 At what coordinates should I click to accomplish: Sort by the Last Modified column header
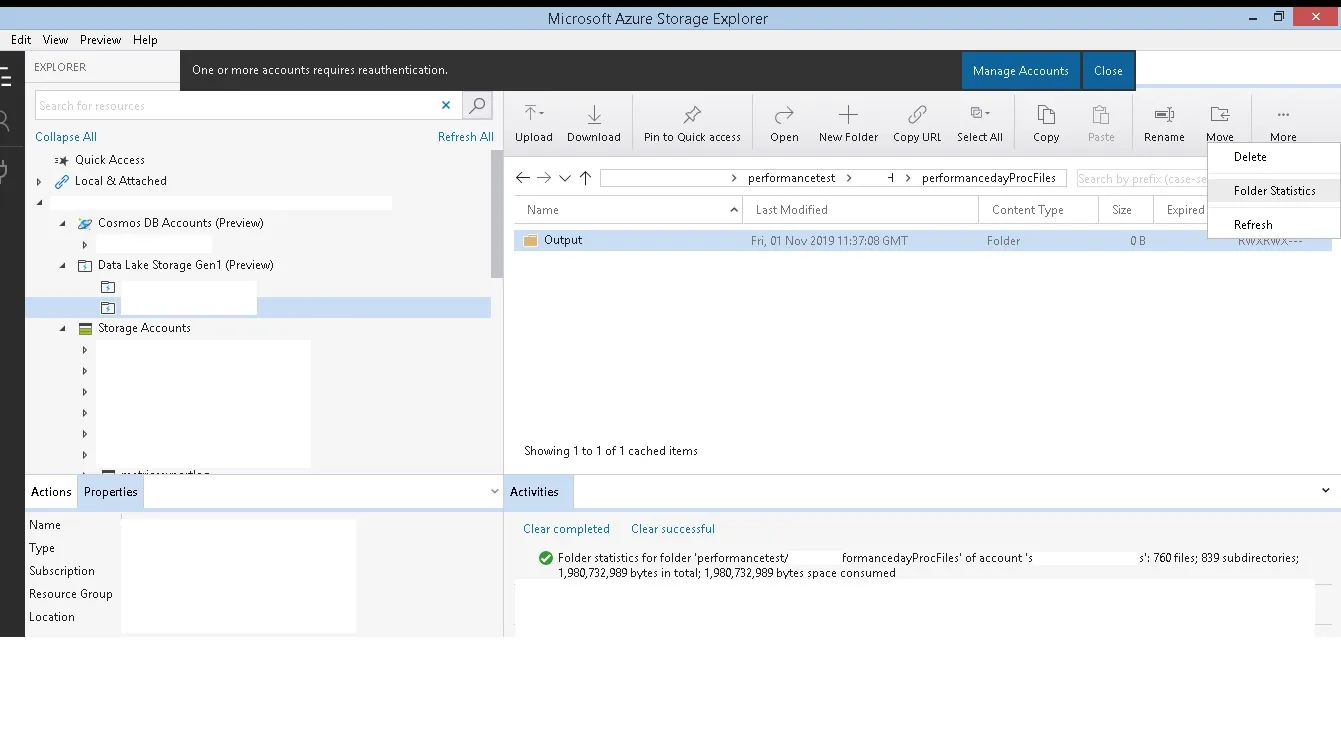coord(860,210)
